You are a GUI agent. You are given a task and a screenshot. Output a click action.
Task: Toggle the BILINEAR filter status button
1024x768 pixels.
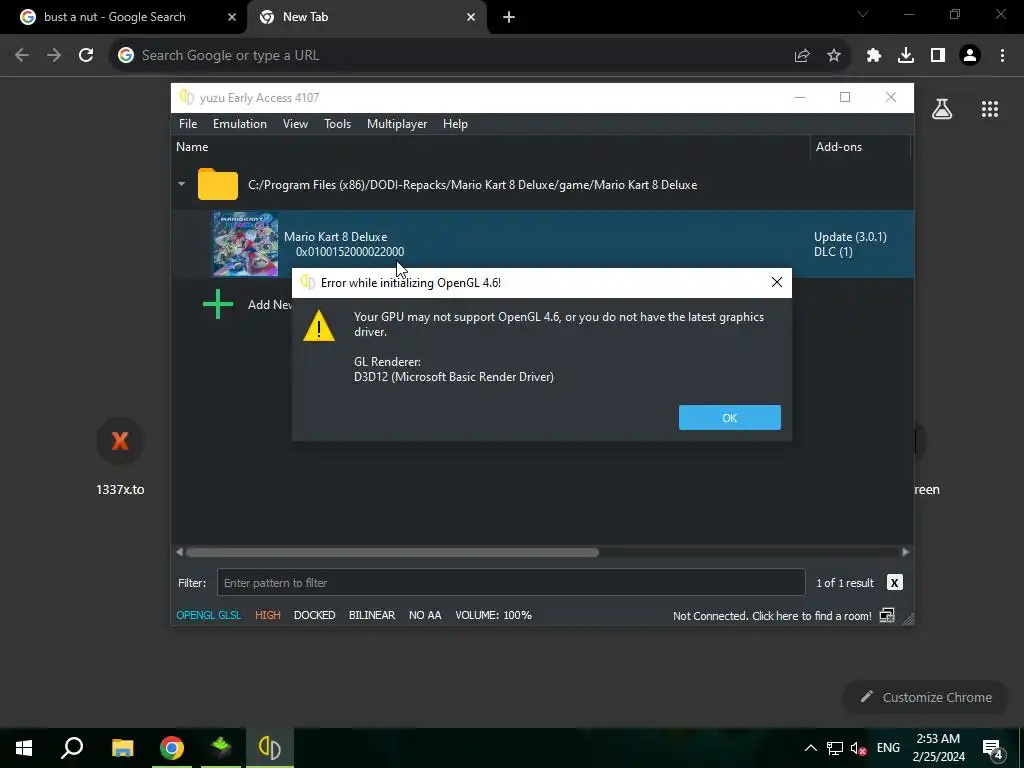tap(372, 615)
